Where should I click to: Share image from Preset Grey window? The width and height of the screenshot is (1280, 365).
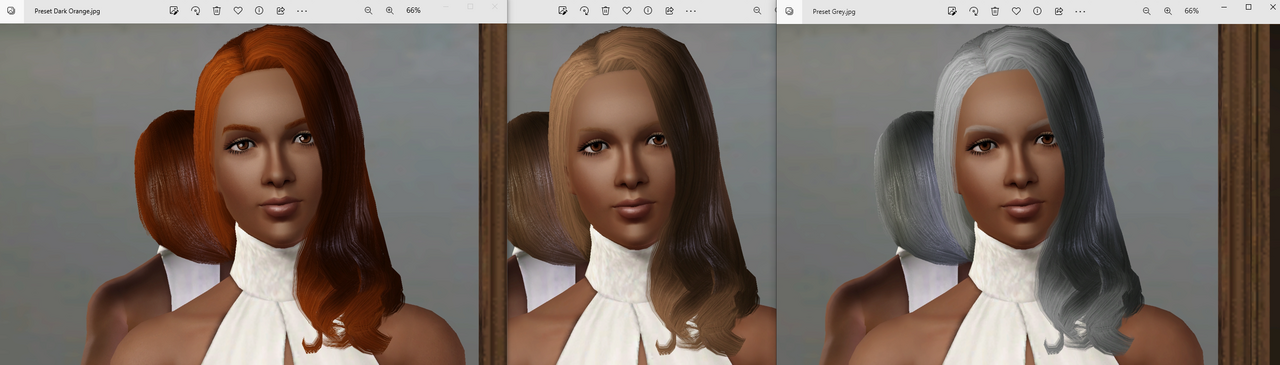click(1059, 10)
